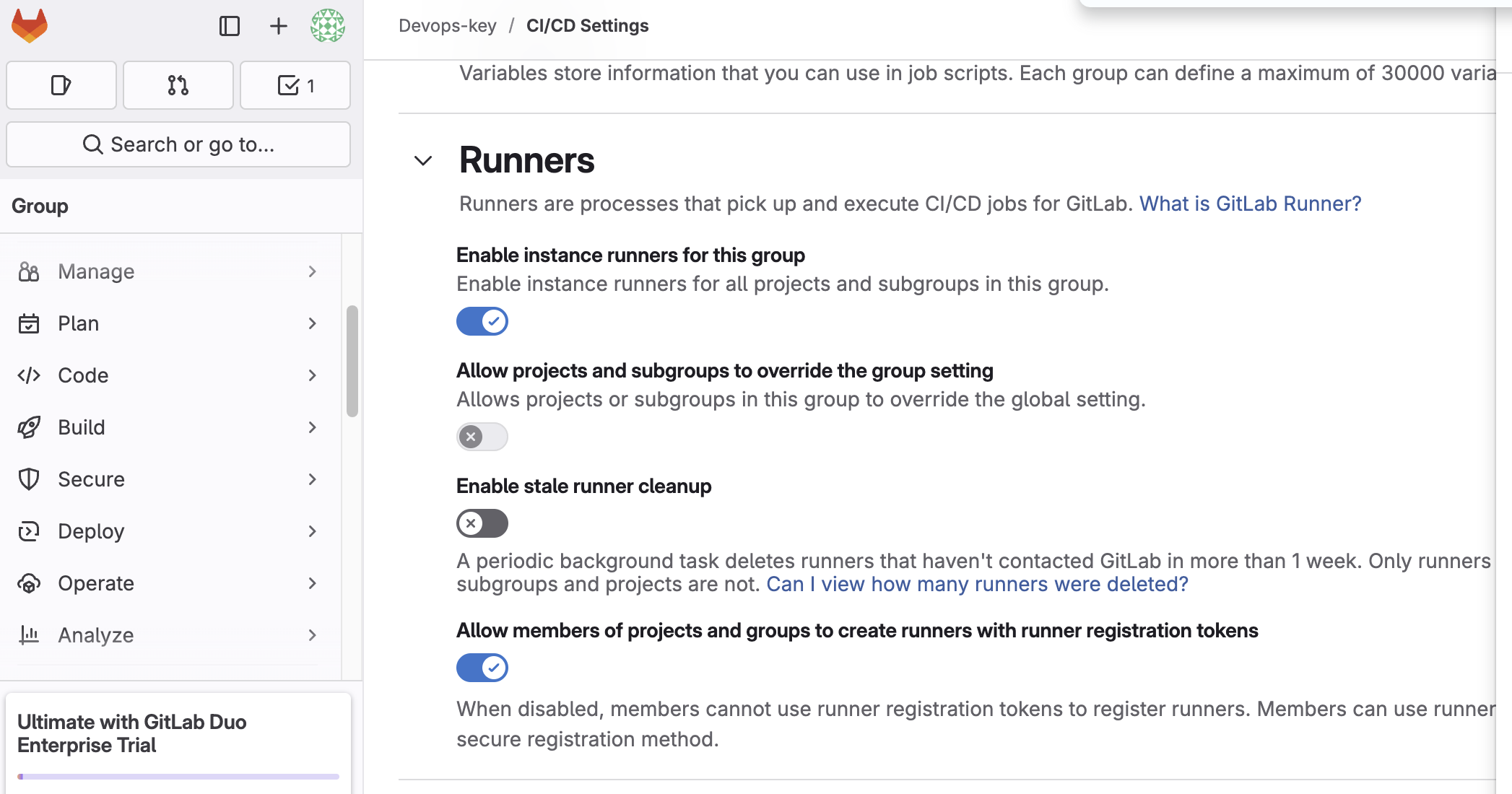Click the plus create-new icon
Screen dimensions: 1512x794
(278, 26)
